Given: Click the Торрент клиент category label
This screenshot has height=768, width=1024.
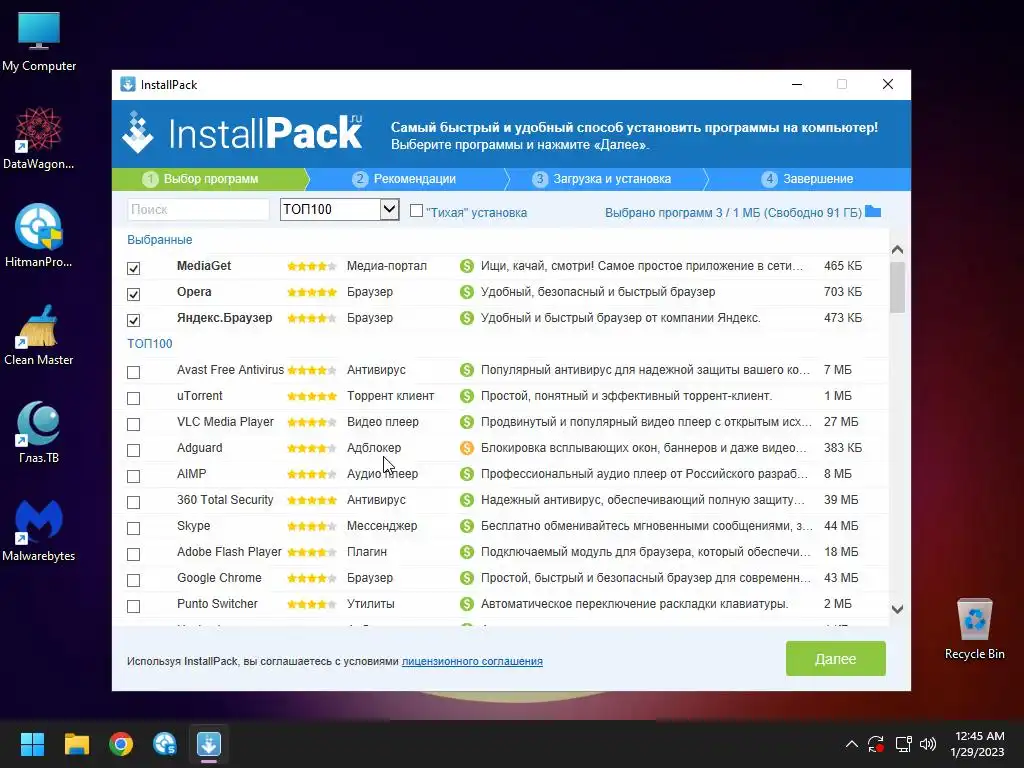Looking at the screenshot, I should click(391, 396).
